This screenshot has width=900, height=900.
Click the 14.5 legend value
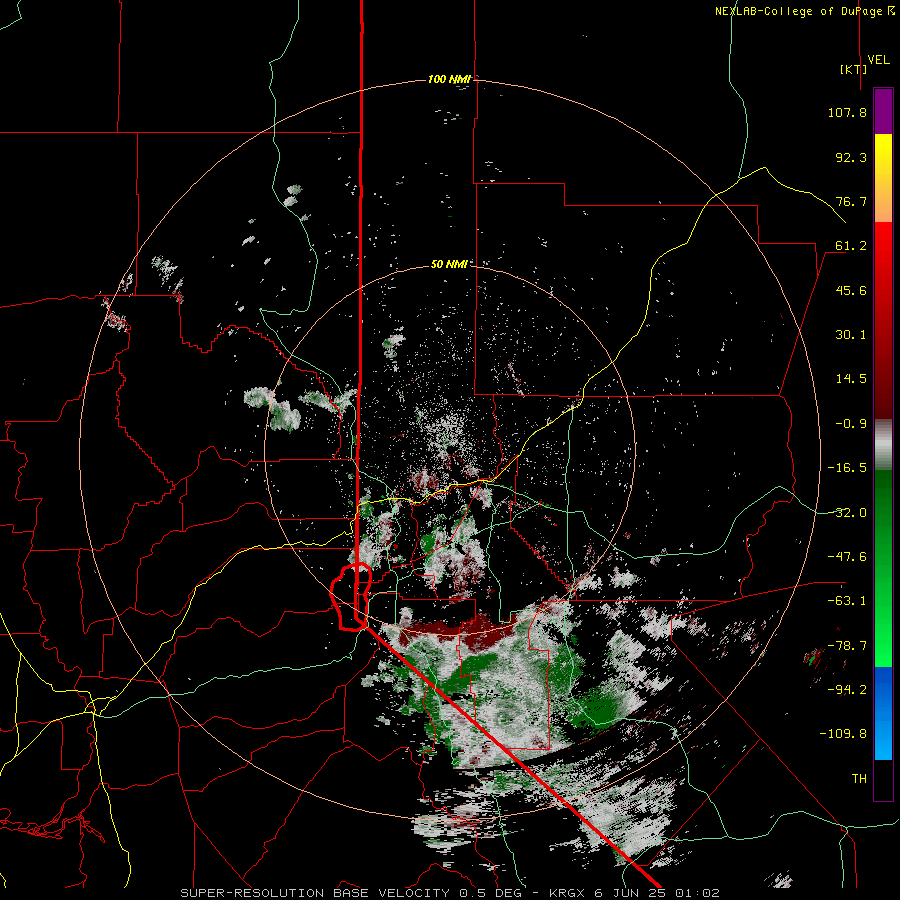(x=851, y=379)
